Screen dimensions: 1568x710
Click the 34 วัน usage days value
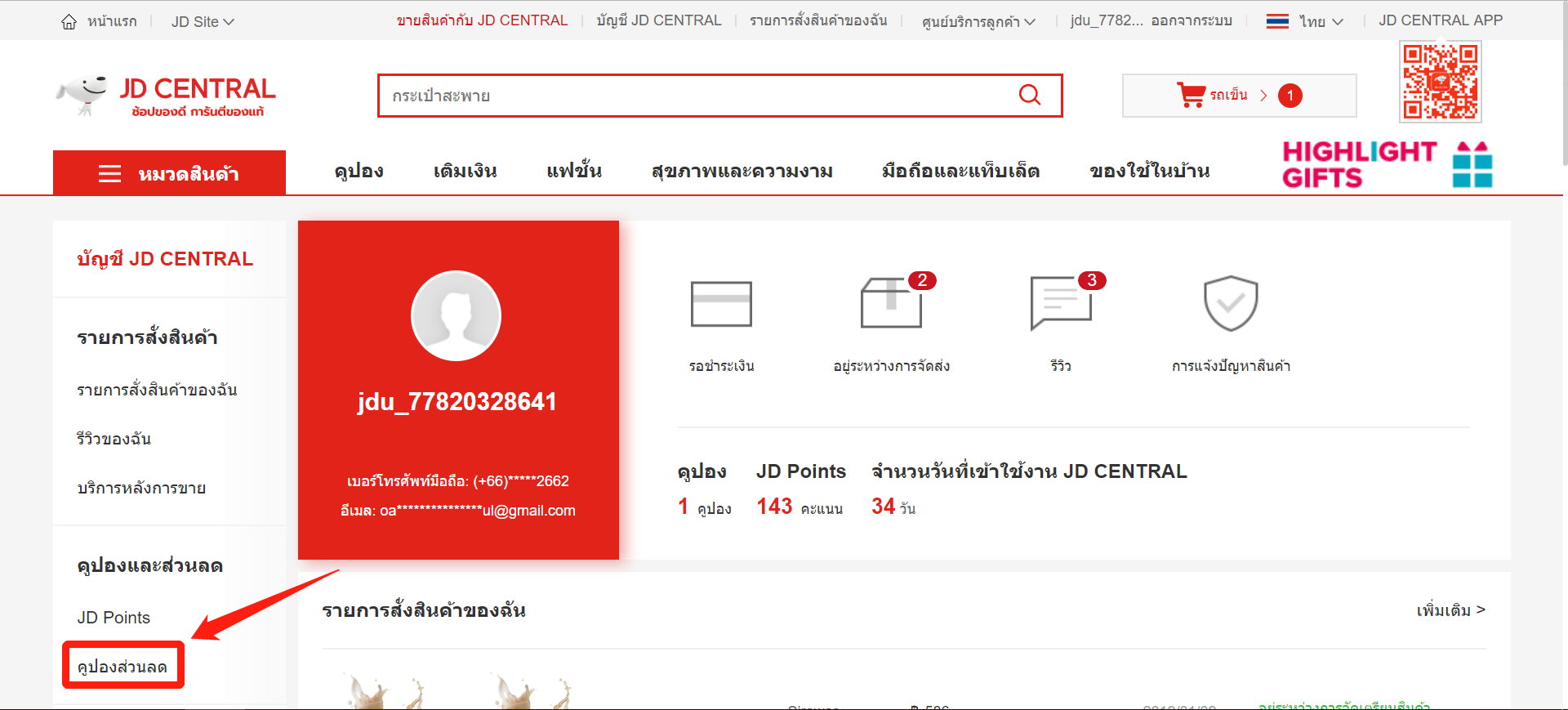tap(893, 507)
